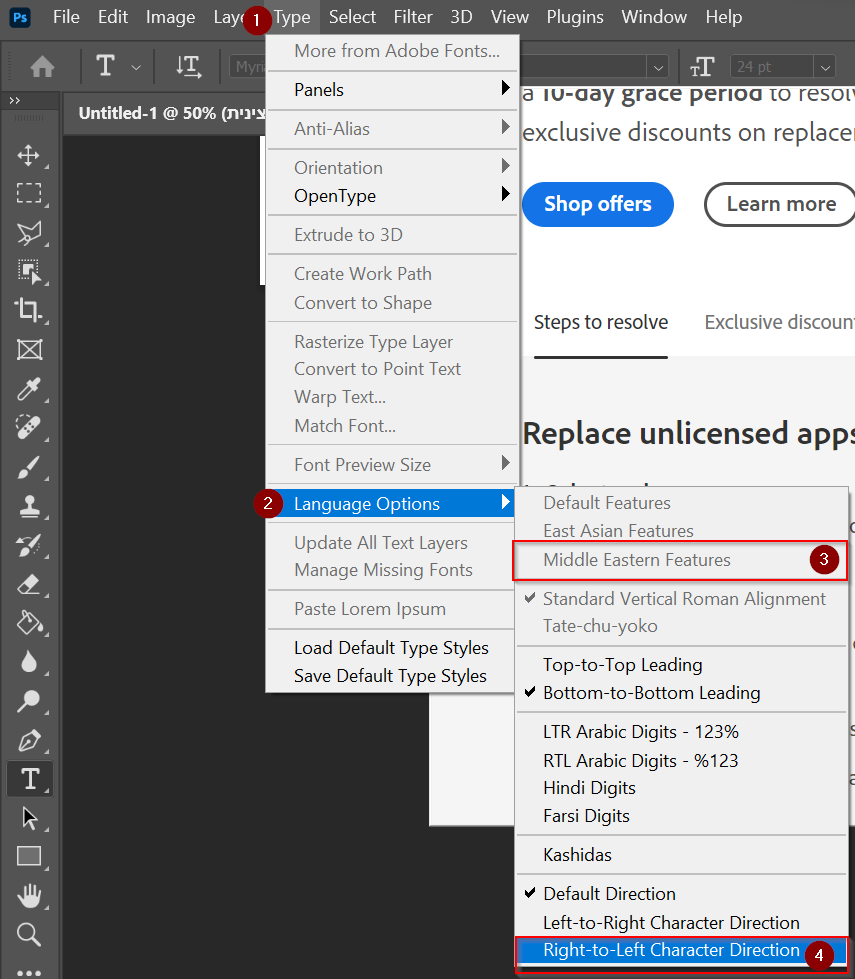
Task: Choose East Asian Features
Action: click(681, 531)
